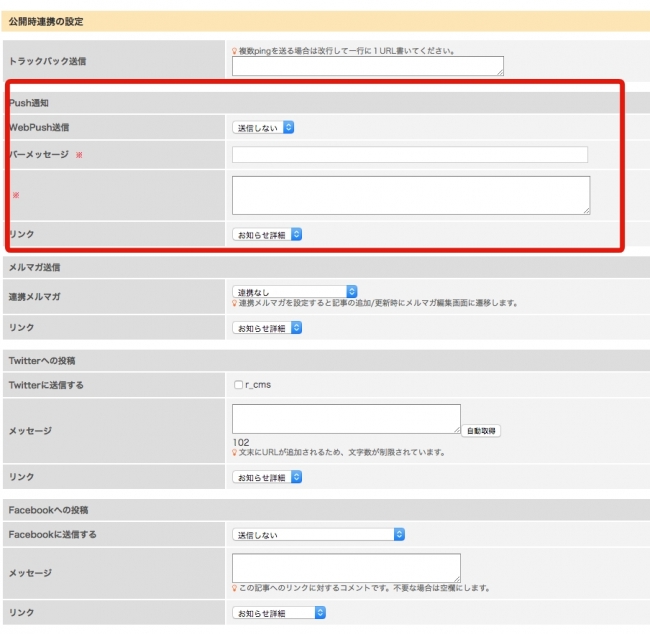Open the リンク dropdown under Twitterへの投稿

click(267, 477)
